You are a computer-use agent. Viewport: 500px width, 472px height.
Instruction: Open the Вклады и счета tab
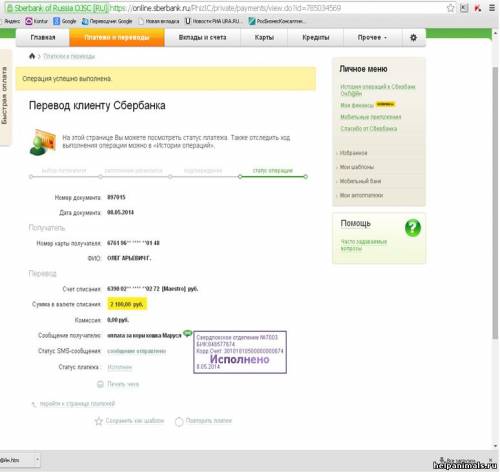pyautogui.click(x=202, y=37)
